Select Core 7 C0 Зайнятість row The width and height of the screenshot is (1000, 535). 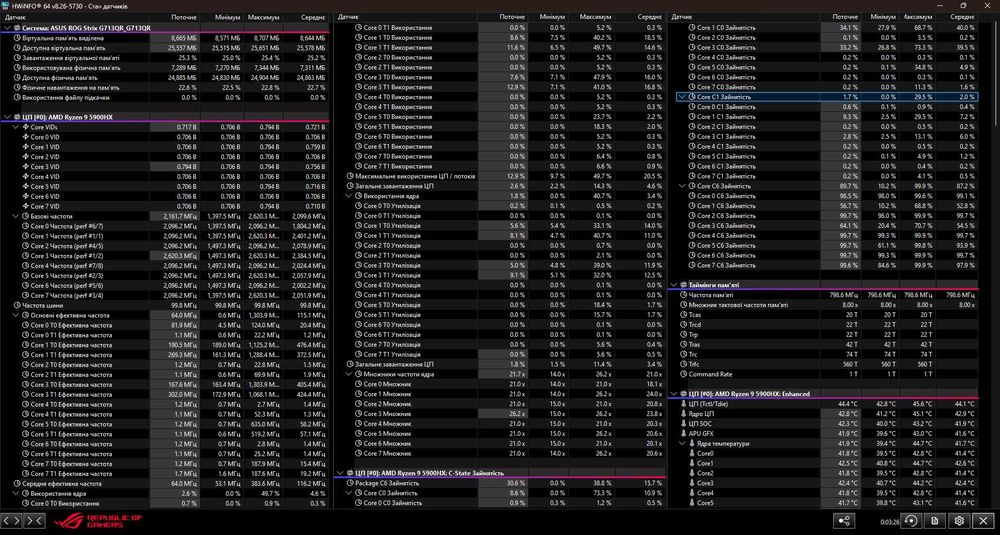click(x=823, y=87)
